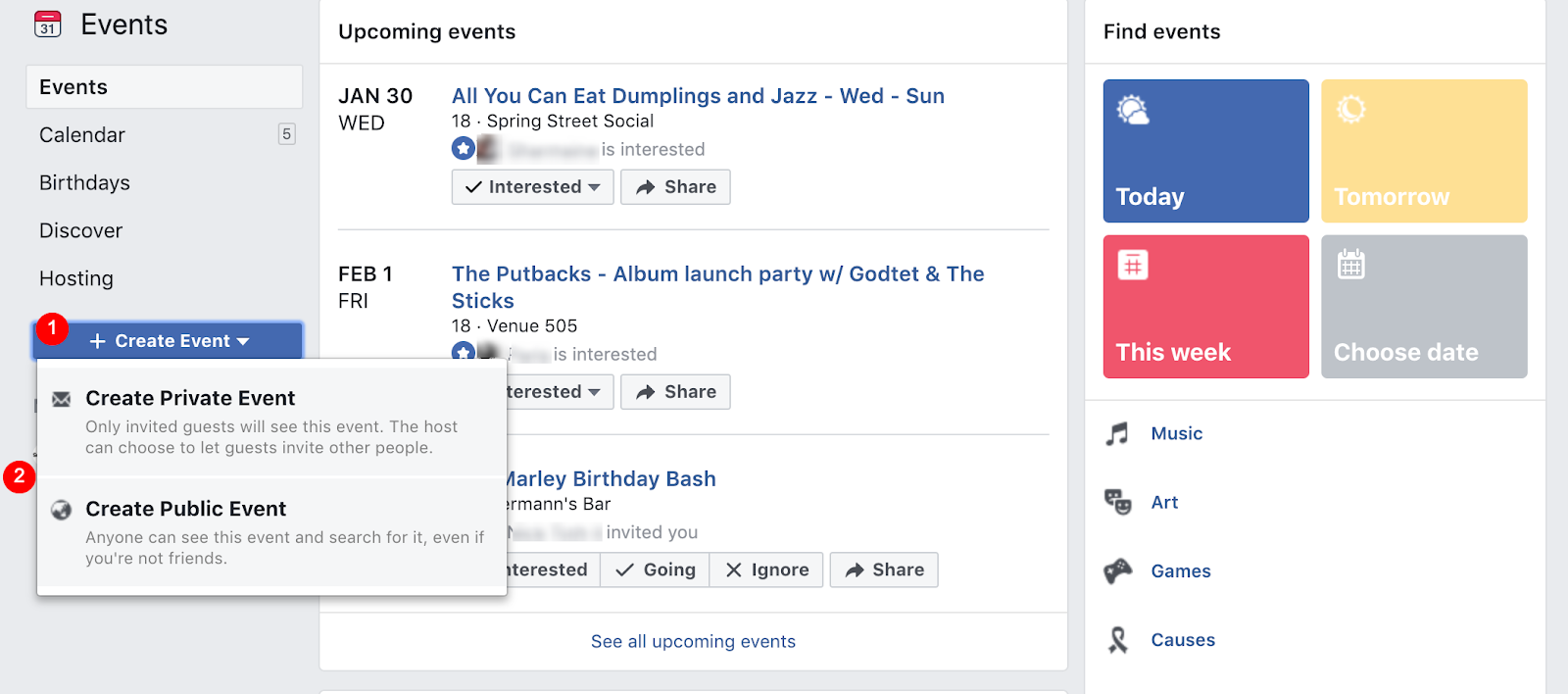This screenshot has width=1568, height=694.
Task: Mark Going for Marley Birthday Bash
Action: point(656,570)
